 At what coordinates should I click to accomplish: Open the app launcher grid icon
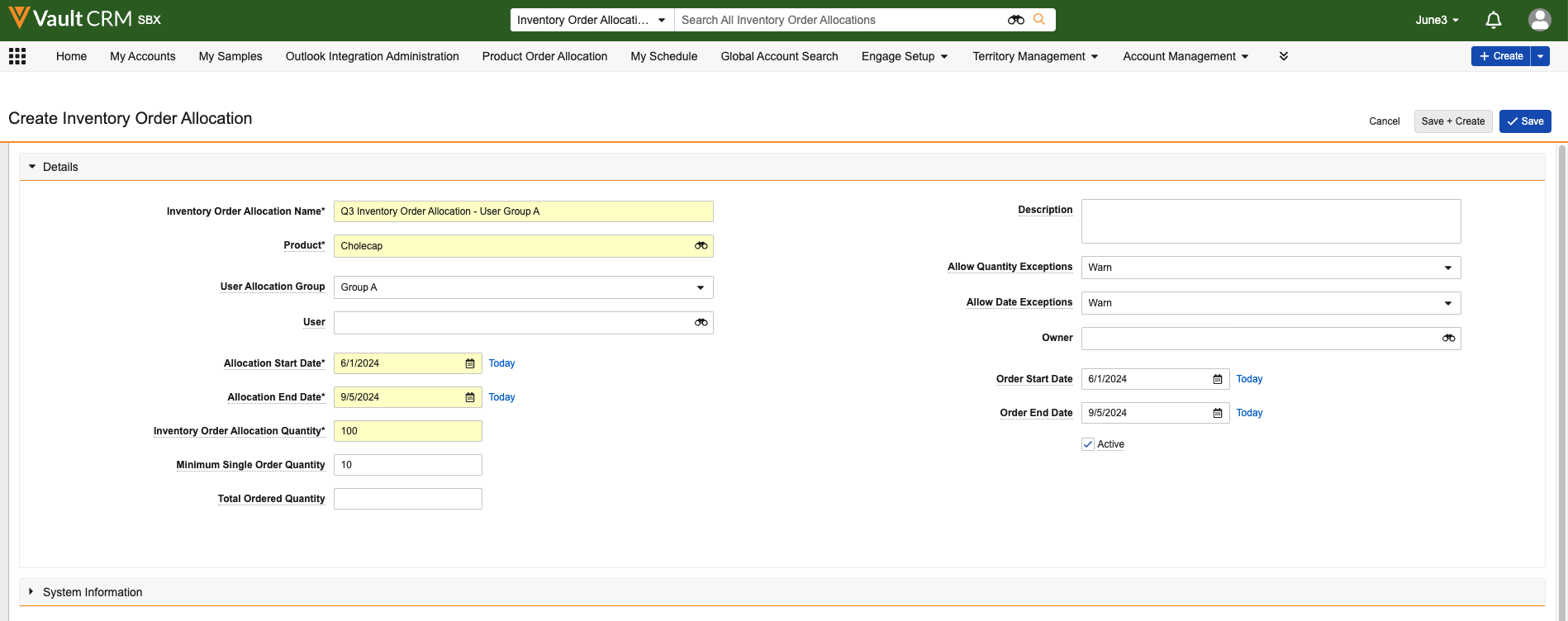tap(17, 56)
